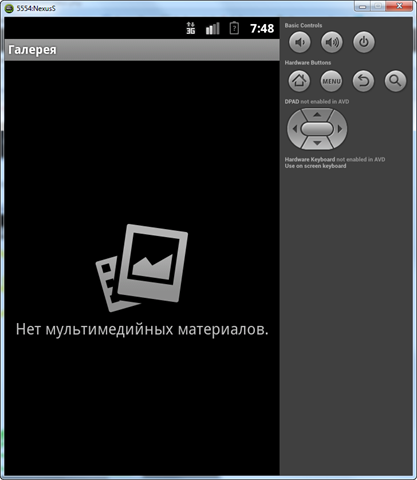
Task: Tap the signal strength bars icon
Action: pos(213,28)
